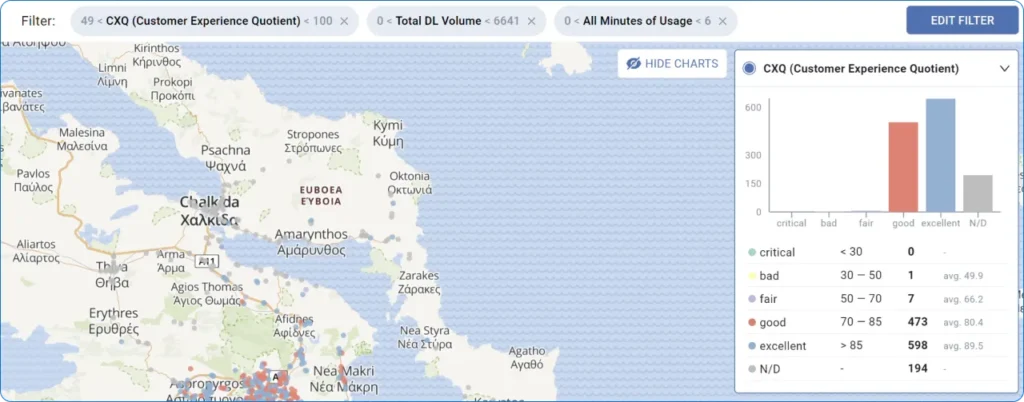Remove the CXQ filter chip
Screen dimensions: 1024x402
click(344, 21)
